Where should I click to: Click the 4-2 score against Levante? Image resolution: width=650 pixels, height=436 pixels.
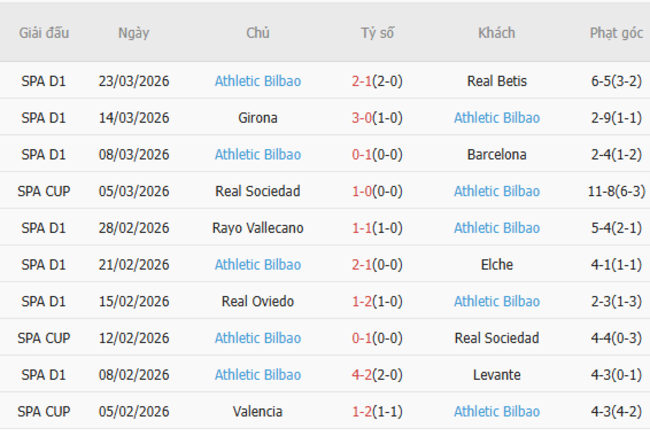[362, 375]
